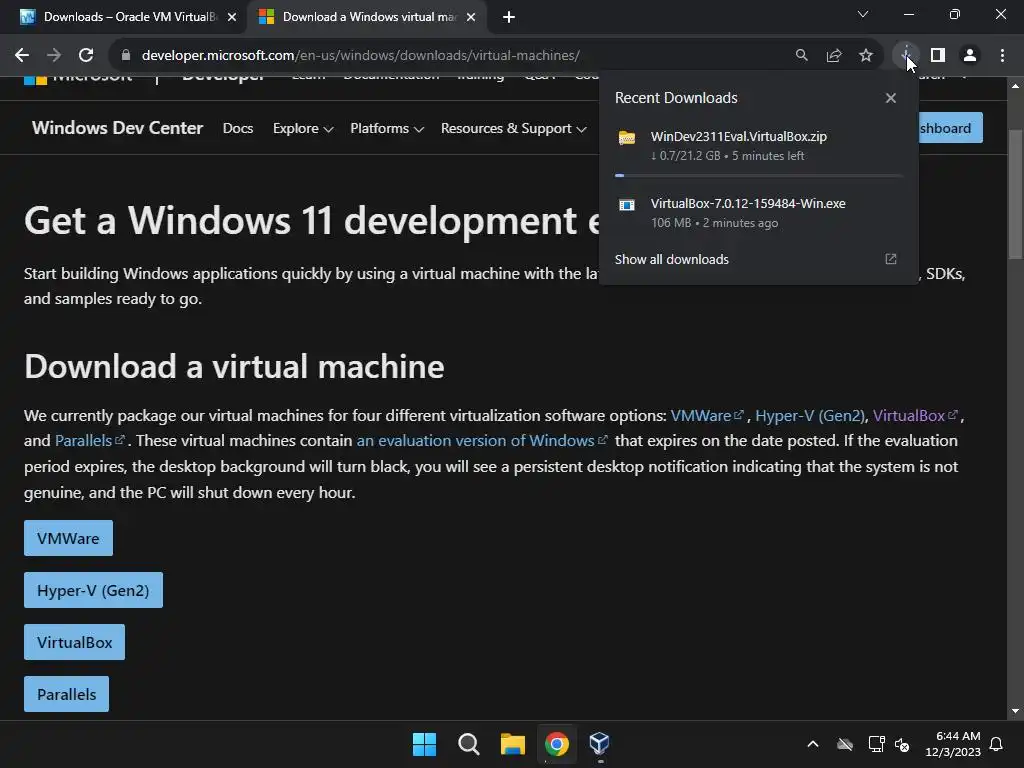Open evaluation version of Windows link
The height and width of the screenshot is (768, 1024).
tap(482, 441)
